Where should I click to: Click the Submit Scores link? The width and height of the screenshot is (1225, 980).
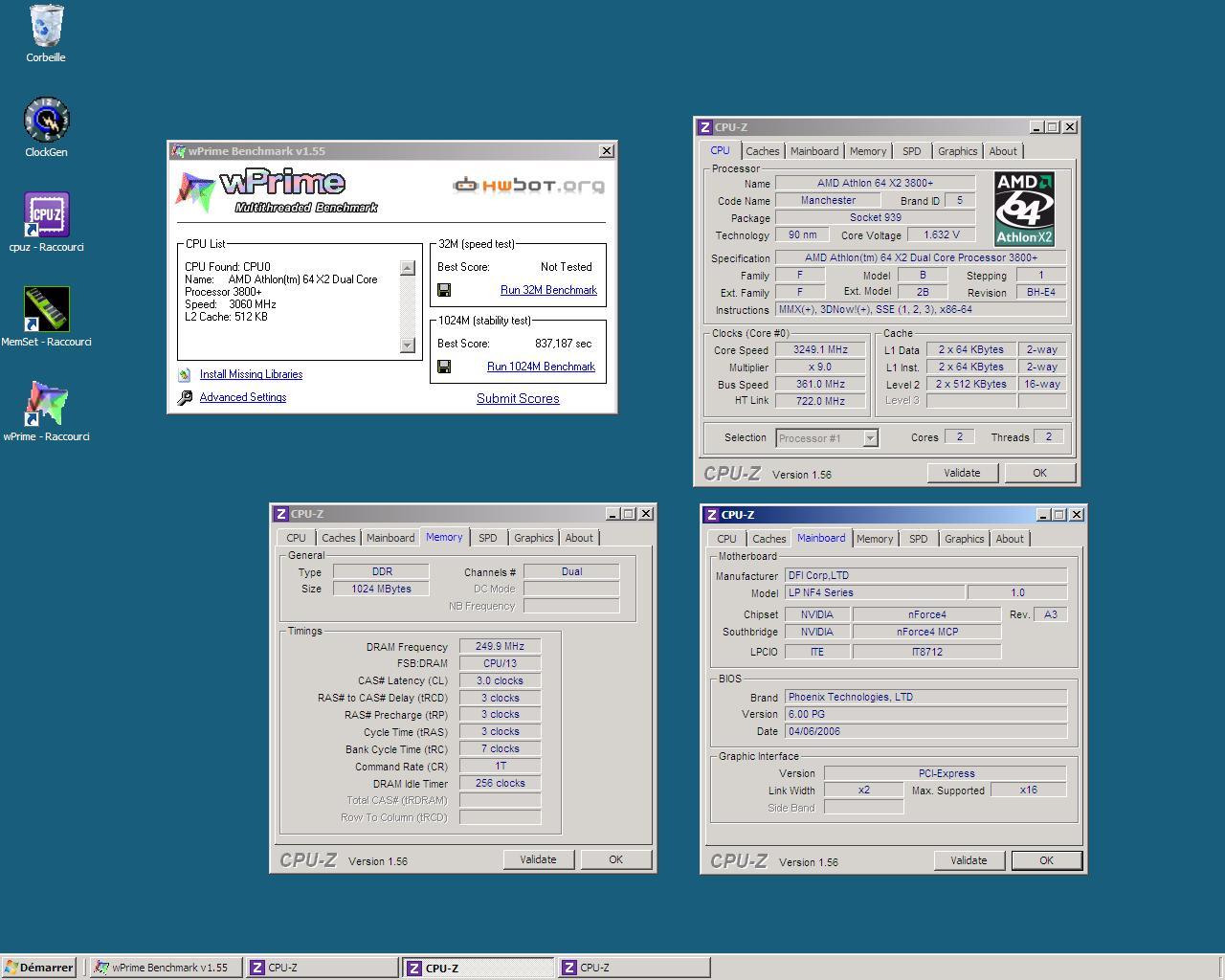(518, 398)
